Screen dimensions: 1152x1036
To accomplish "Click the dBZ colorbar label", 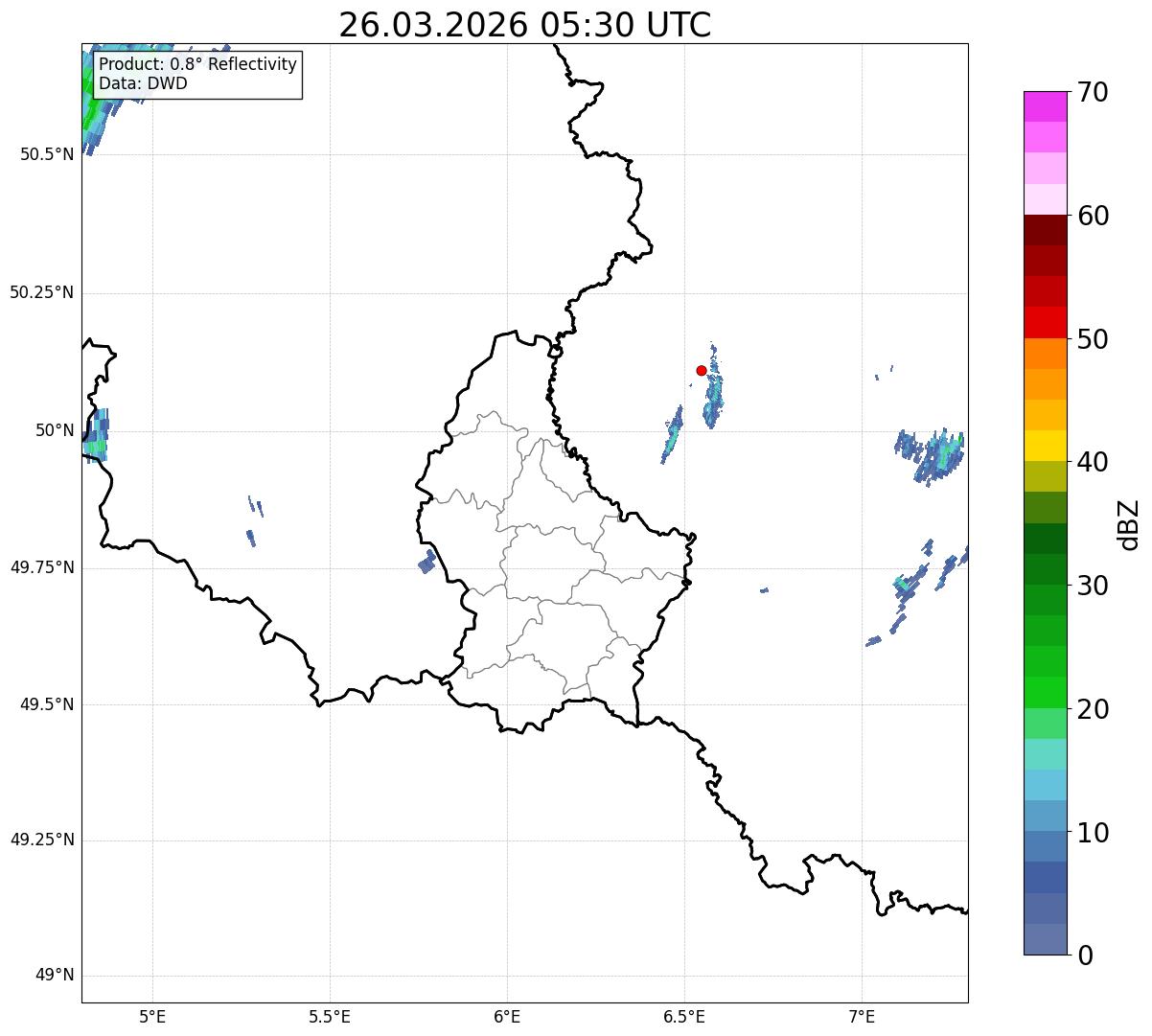I will (1129, 524).
